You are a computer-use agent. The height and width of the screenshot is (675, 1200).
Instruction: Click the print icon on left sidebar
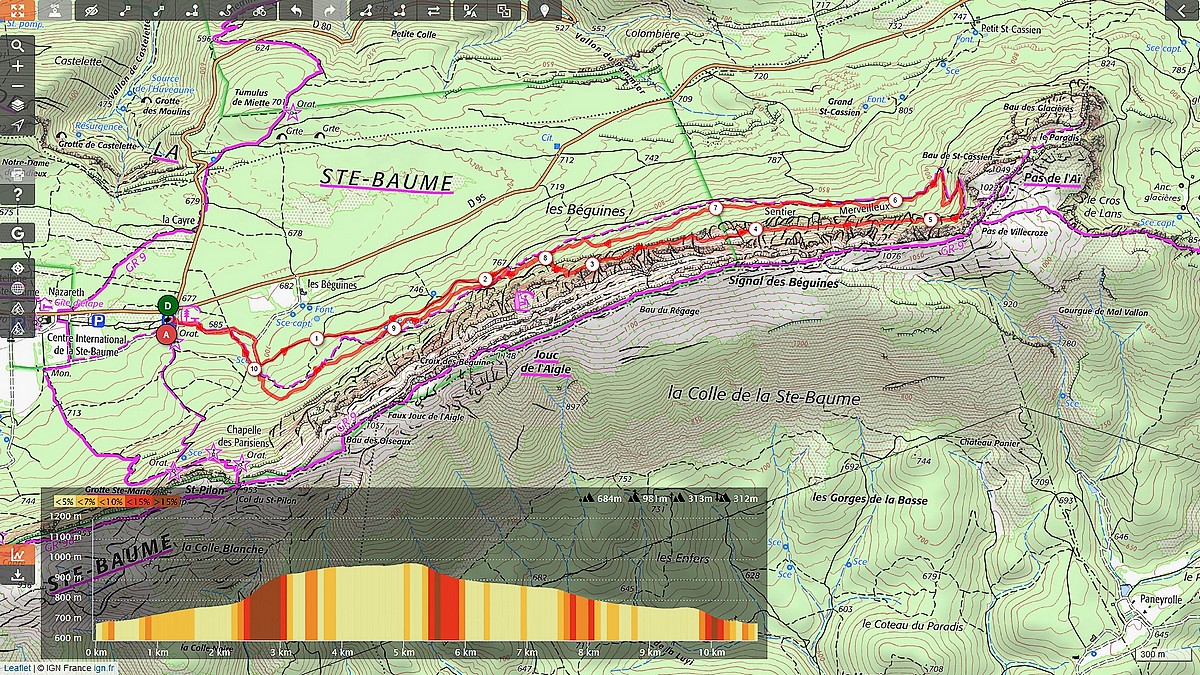[x=17, y=173]
